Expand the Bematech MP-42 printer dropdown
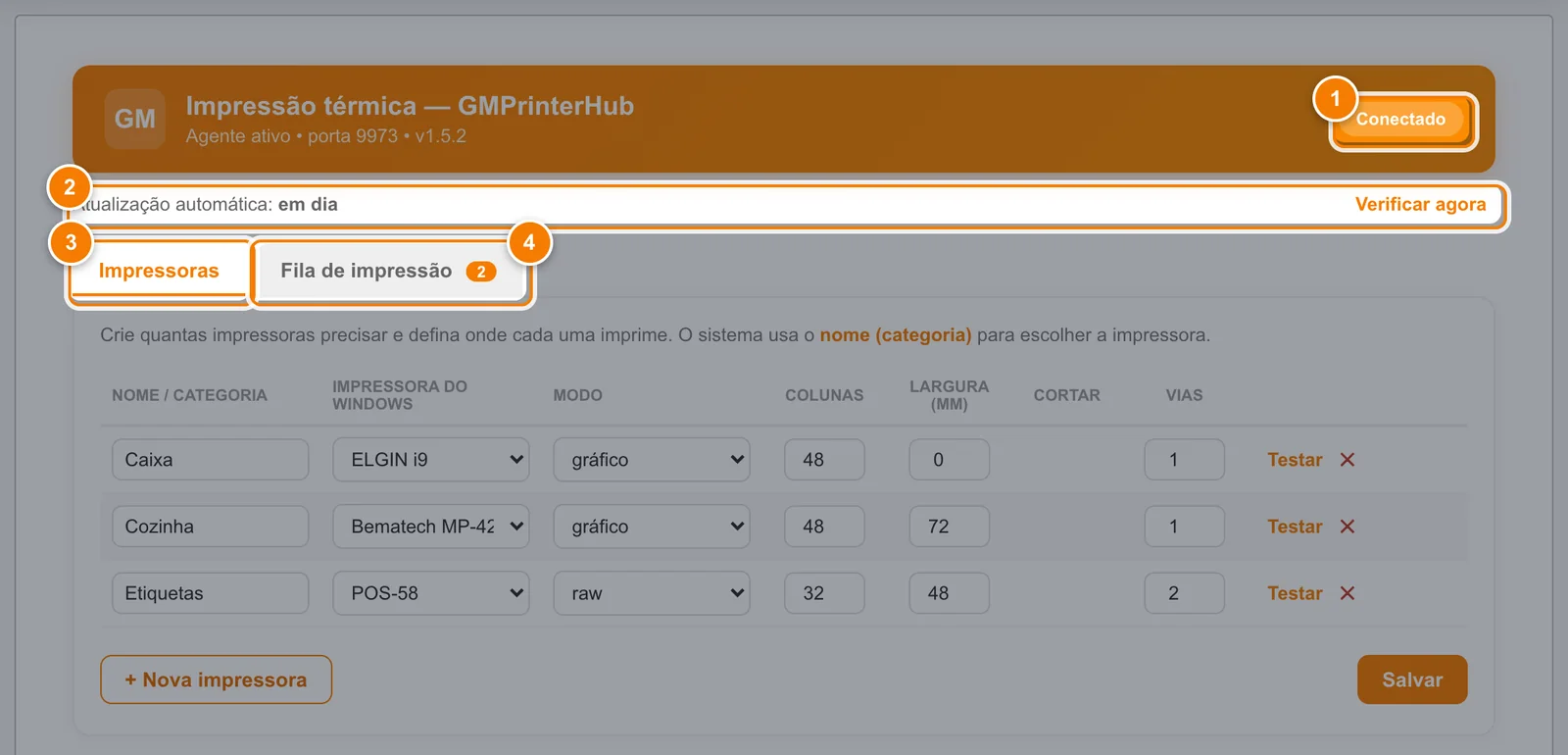 (x=431, y=527)
